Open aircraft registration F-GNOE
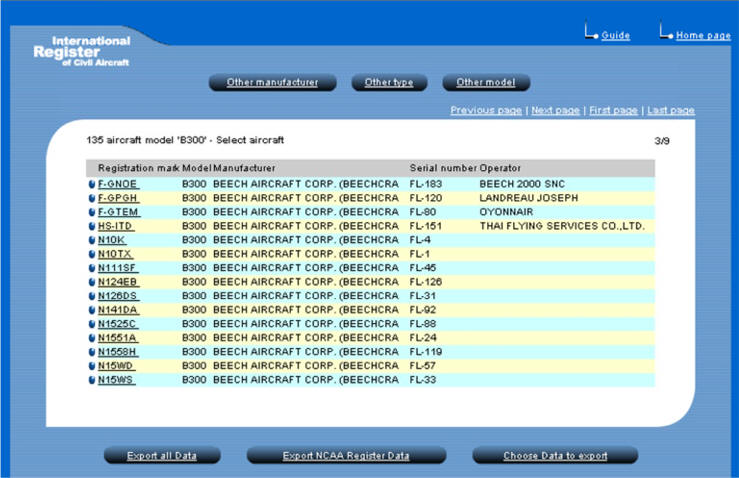The height and width of the screenshot is (478, 739). [x=118, y=184]
